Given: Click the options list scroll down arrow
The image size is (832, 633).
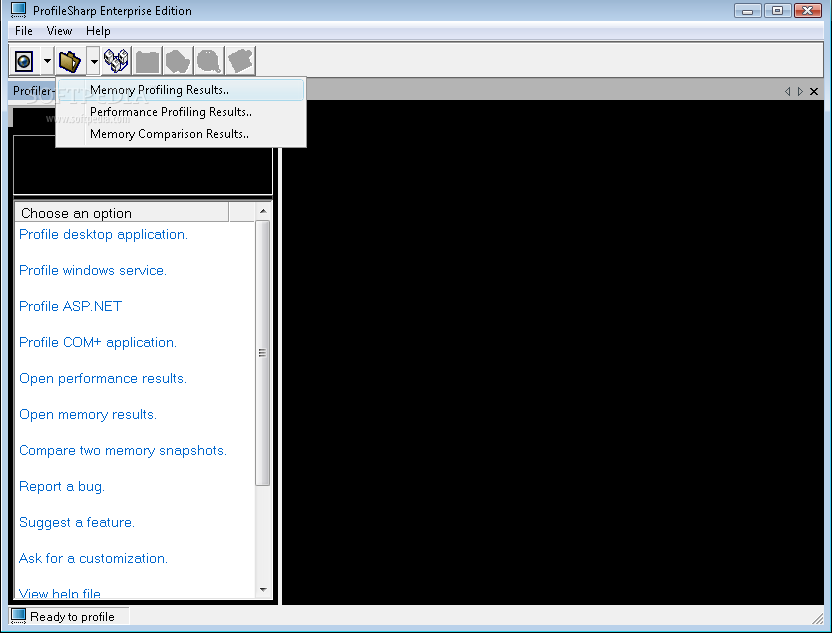Looking at the screenshot, I should click(x=263, y=590).
